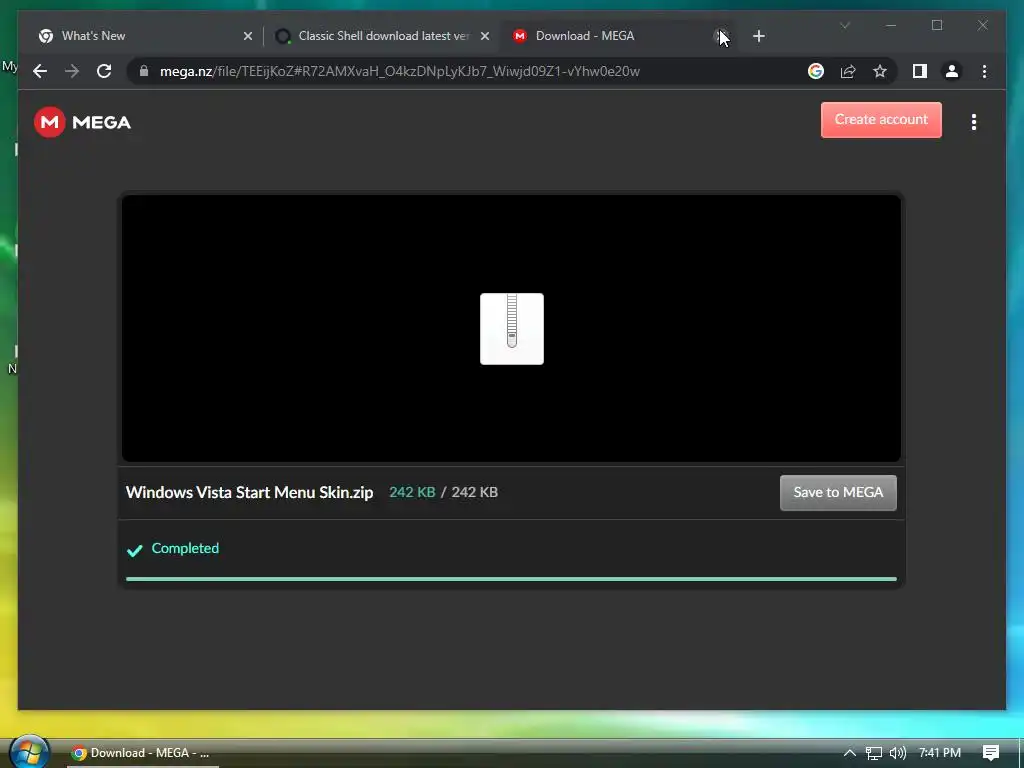Open Chrome's three-dot menu
This screenshot has height=768, width=1024.
(x=984, y=71)
